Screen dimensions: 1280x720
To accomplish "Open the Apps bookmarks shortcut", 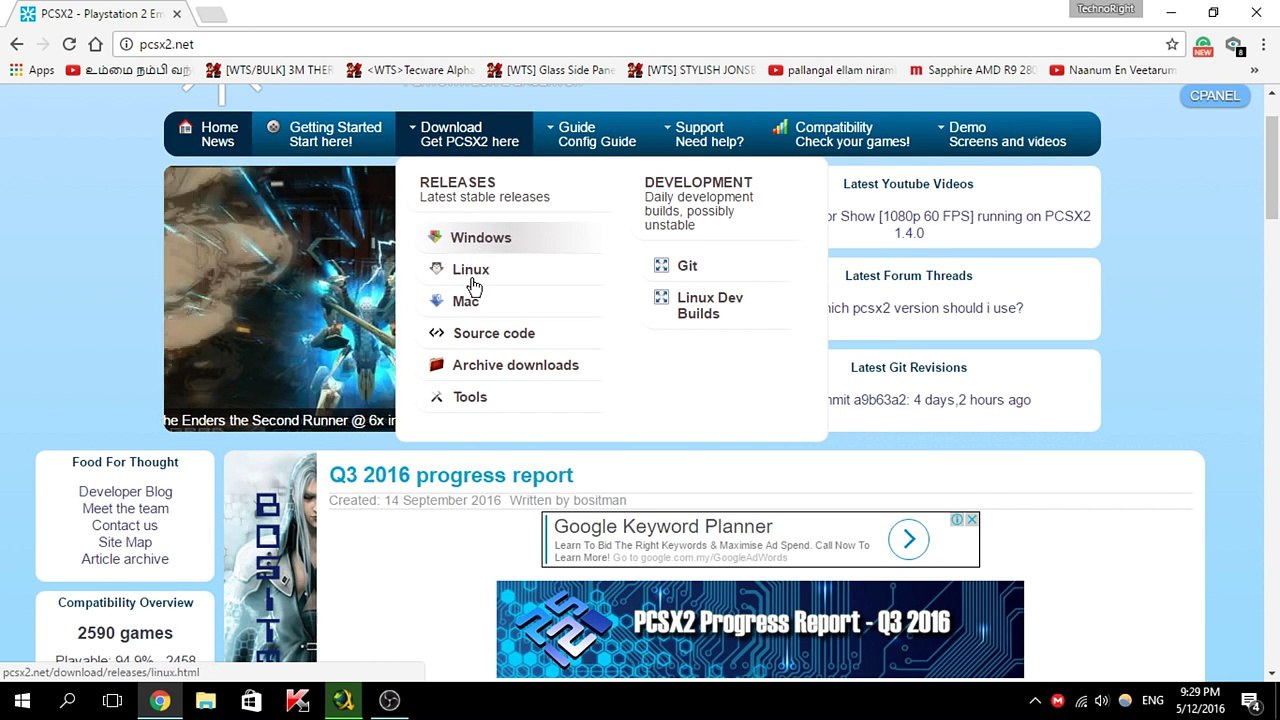I will click(32, 70).
